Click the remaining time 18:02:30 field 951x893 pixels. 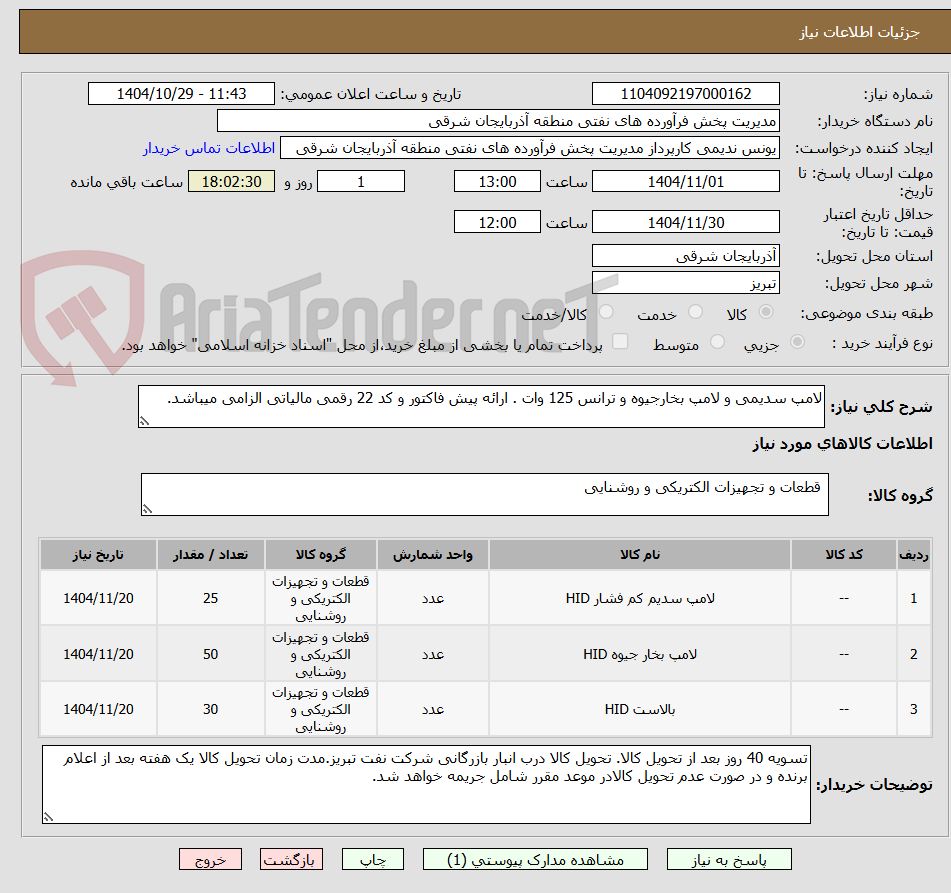pos(231,181)
